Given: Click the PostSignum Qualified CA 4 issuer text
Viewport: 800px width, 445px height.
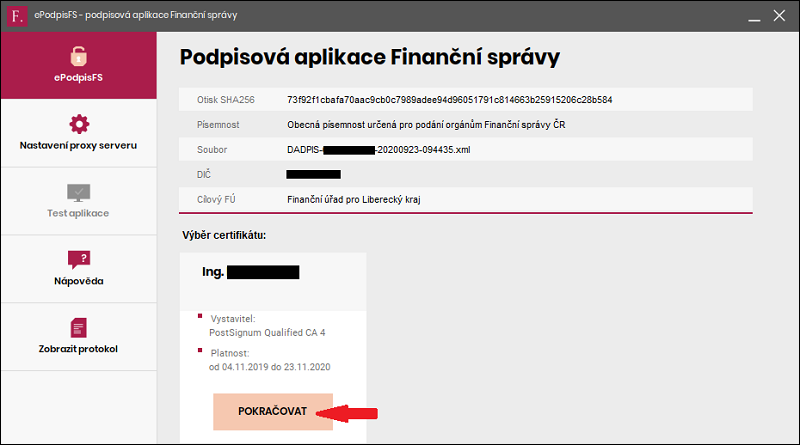Looking at the screenshot, I should point(267,333).
